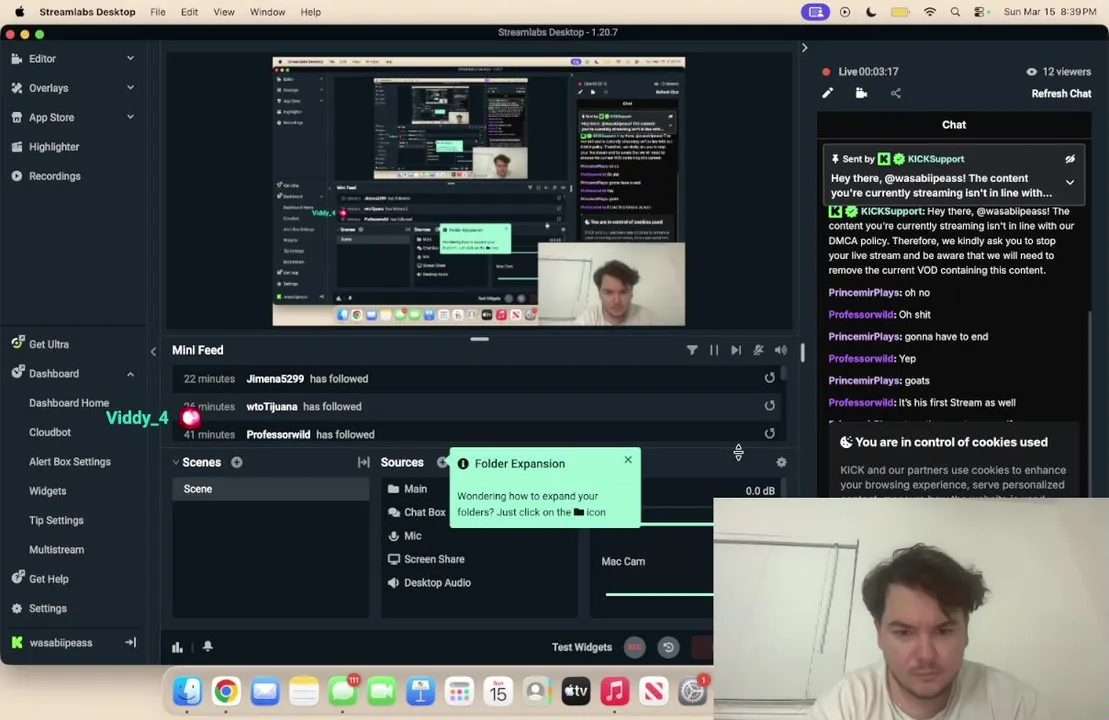
Task: Open Dashboard Home
Action: pos(69,403)
